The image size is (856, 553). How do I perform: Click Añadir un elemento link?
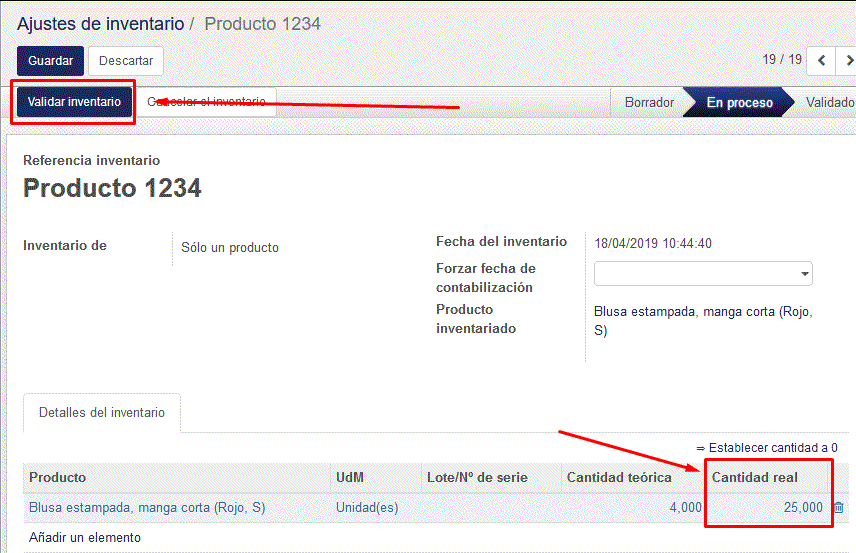click(85, 538)
